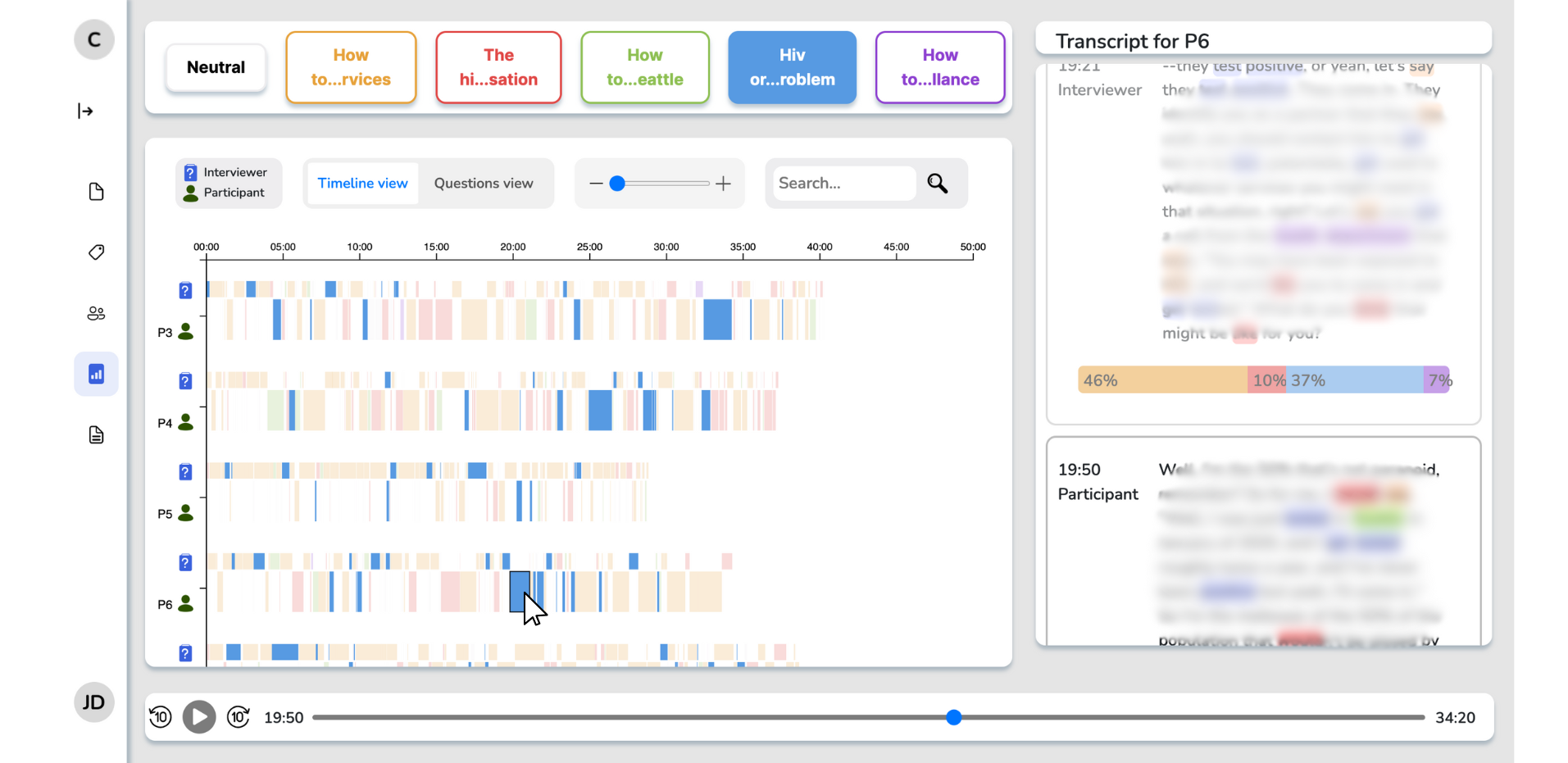Click the P5 row label
The image size is (1568, 763).
(x=165, y=514)
